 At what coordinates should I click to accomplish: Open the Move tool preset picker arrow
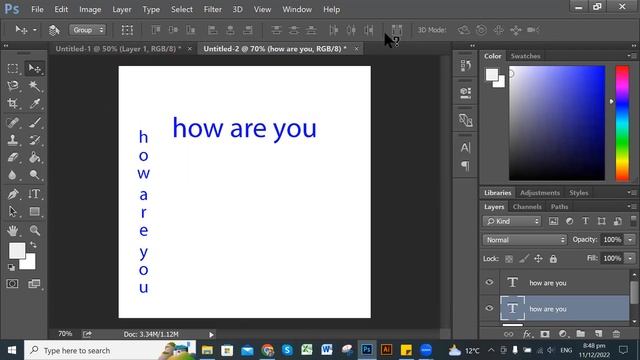pos(35,30)
